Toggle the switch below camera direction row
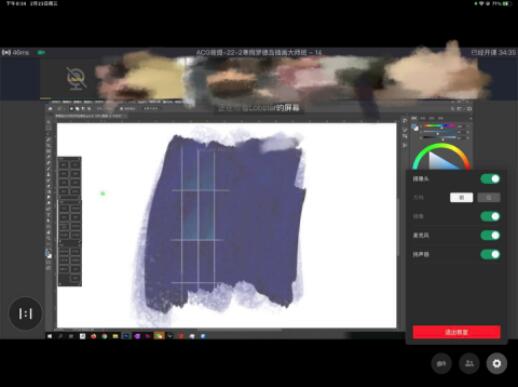This screenshot has height=387, width=518. point(490,216)
